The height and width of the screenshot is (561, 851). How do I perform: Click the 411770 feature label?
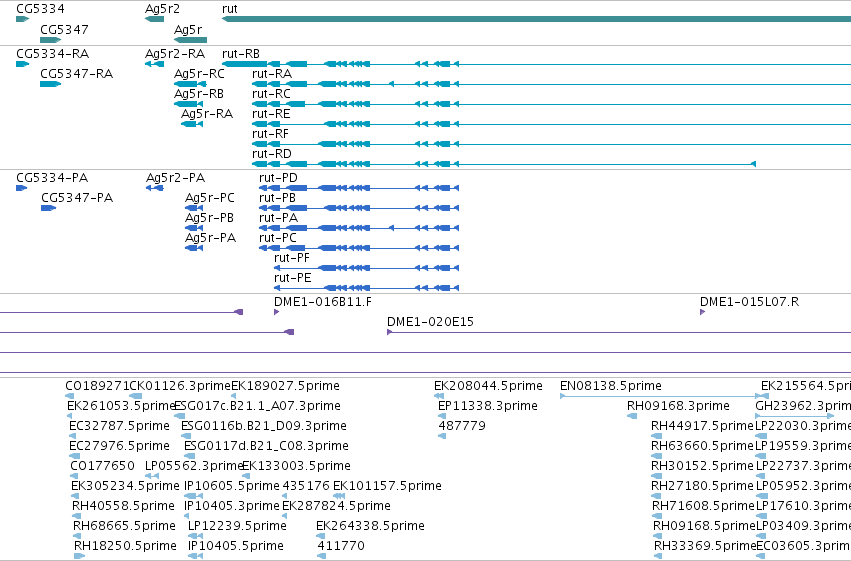(x=341, y=547)
